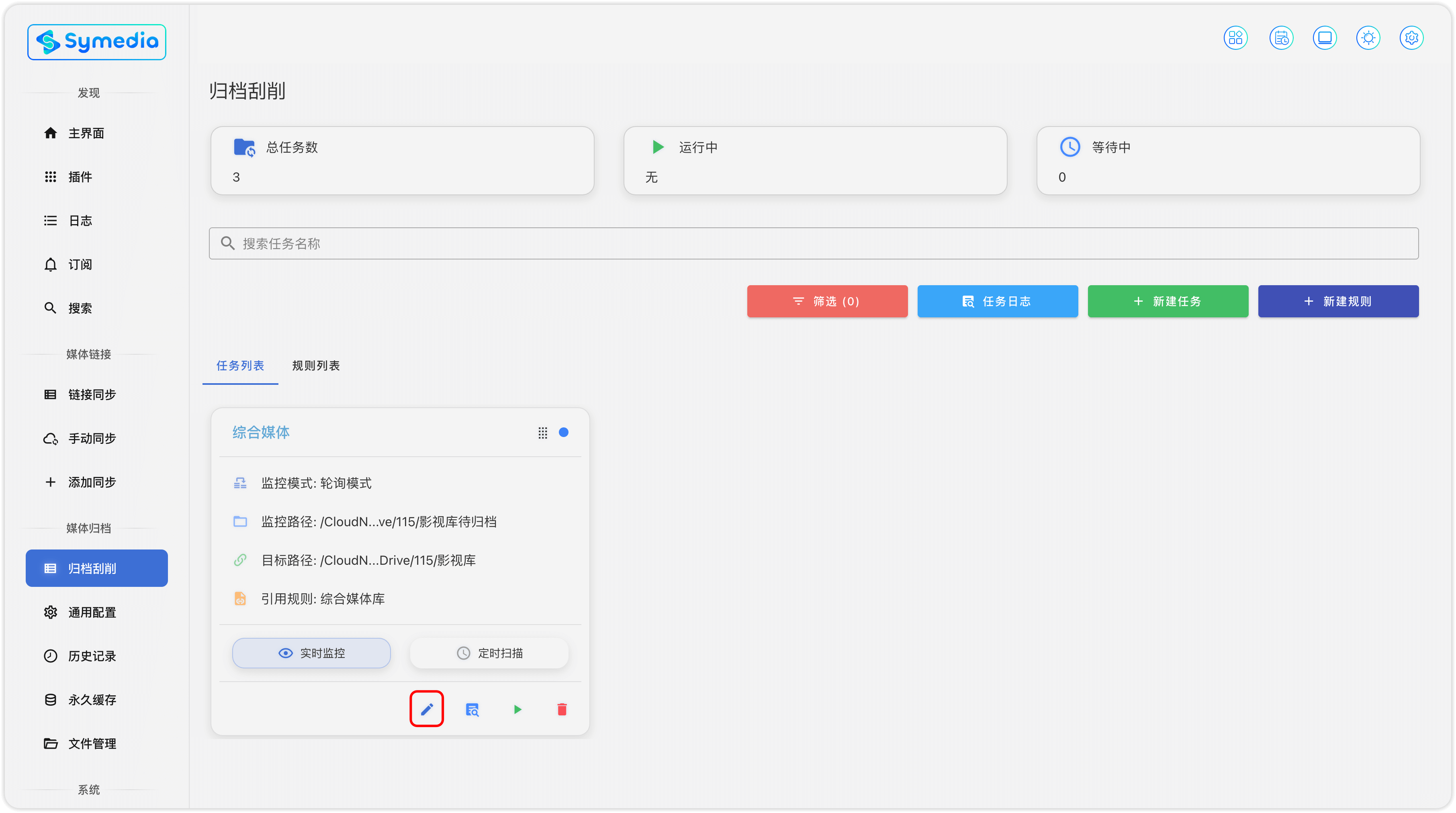Screen dimensions: 1456x813
Task: Open the dashboard widgets icon in the top bar
Action: click(x=1235, y=38)
